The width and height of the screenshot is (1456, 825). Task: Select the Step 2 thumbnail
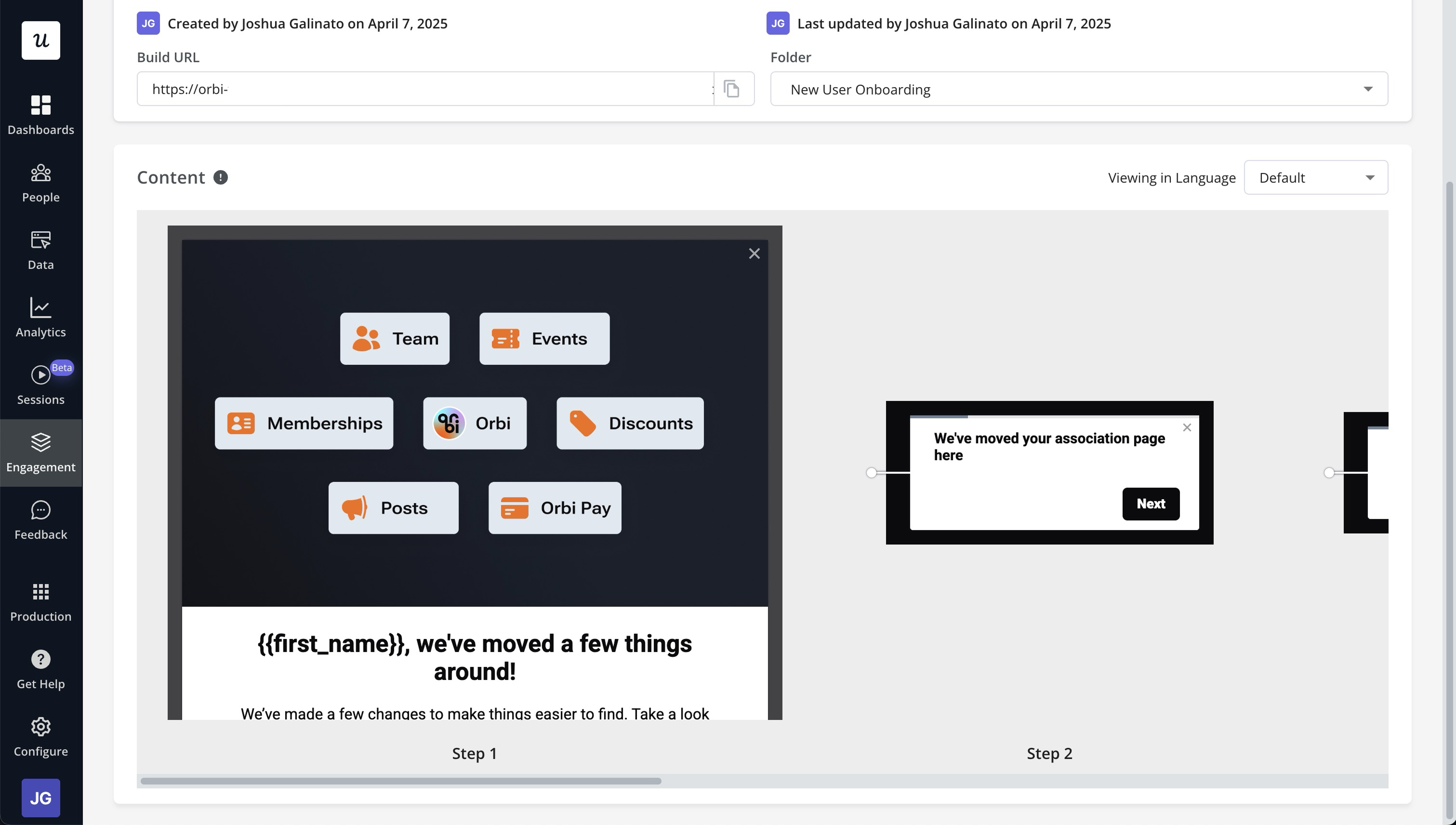pos(1049,473)
